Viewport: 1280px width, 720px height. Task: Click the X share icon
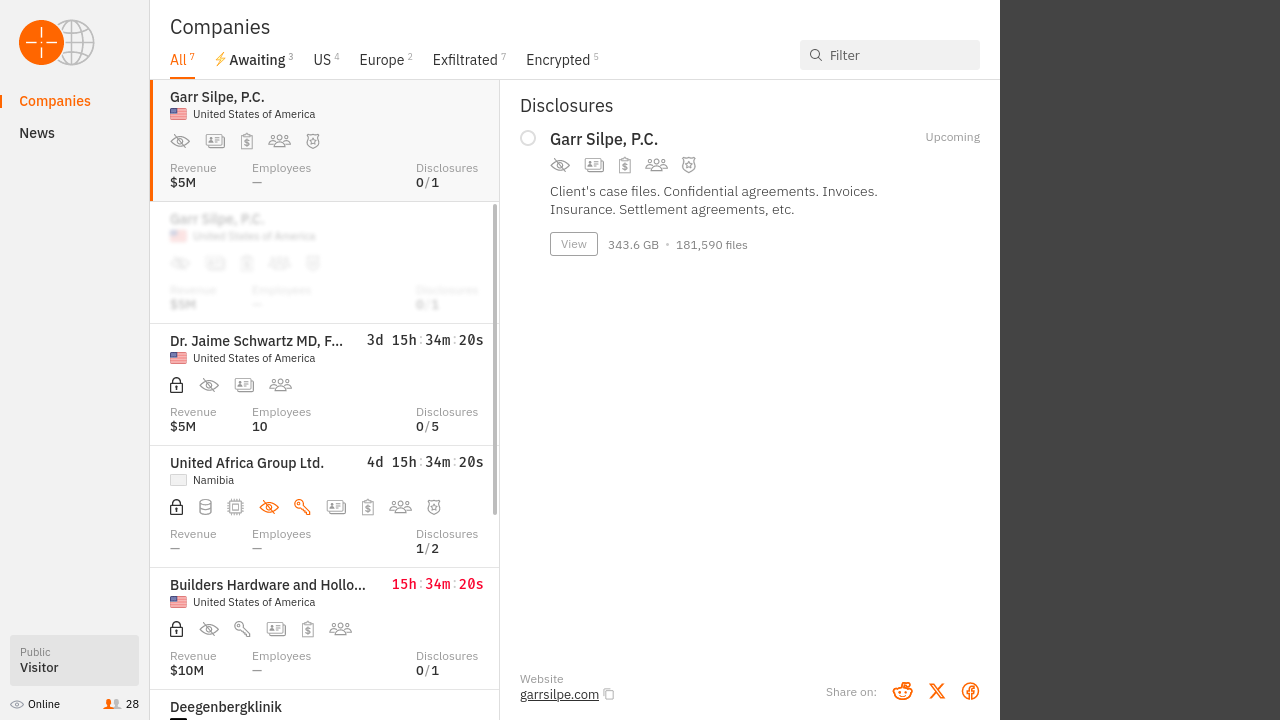click(936, 691)
